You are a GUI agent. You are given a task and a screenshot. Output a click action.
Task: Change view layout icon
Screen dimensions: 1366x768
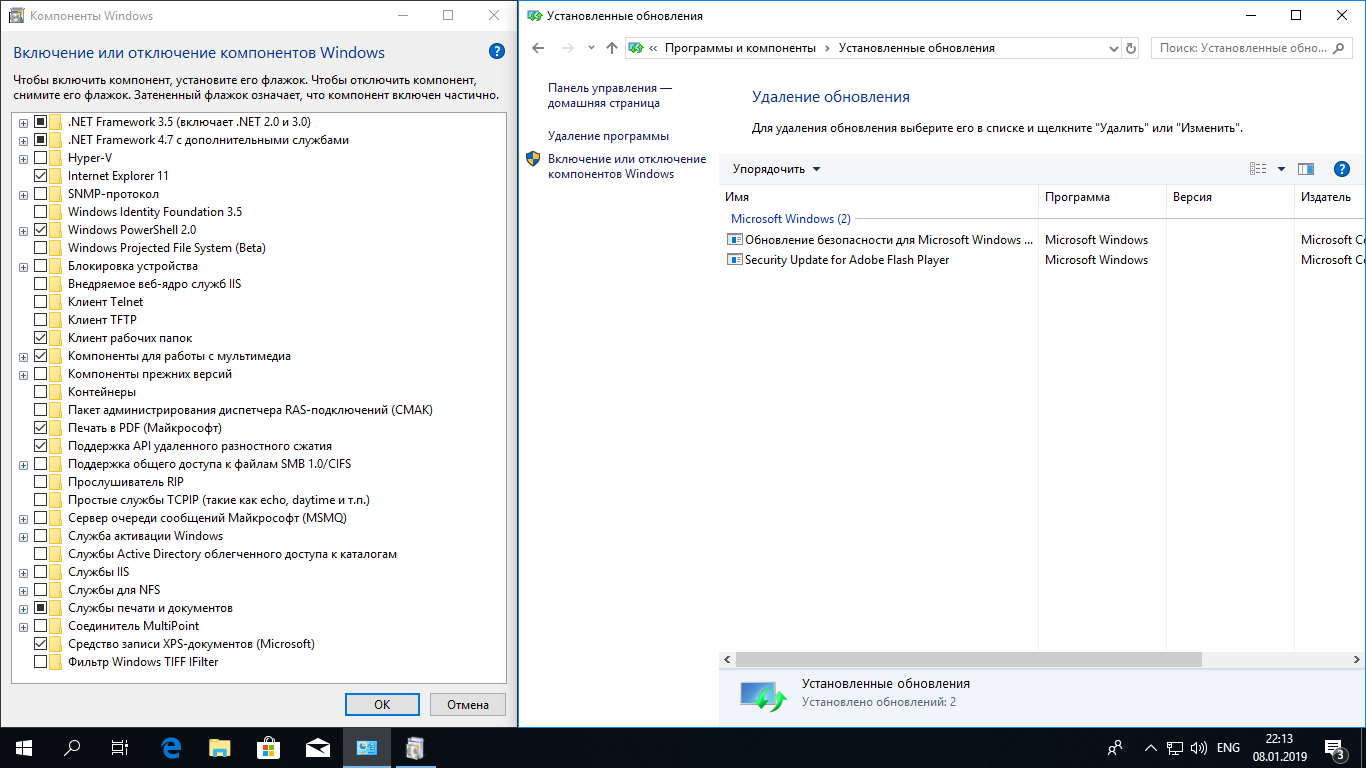1259,169
